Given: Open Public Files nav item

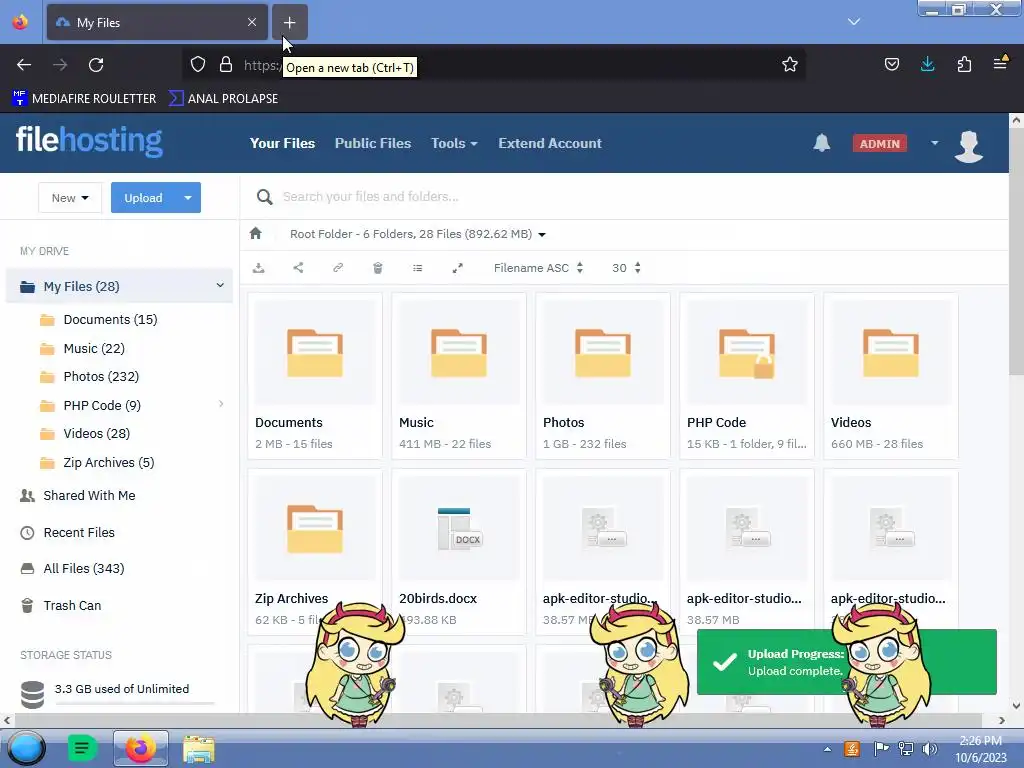Looking at the screenshot, I should tap(373, 143).
